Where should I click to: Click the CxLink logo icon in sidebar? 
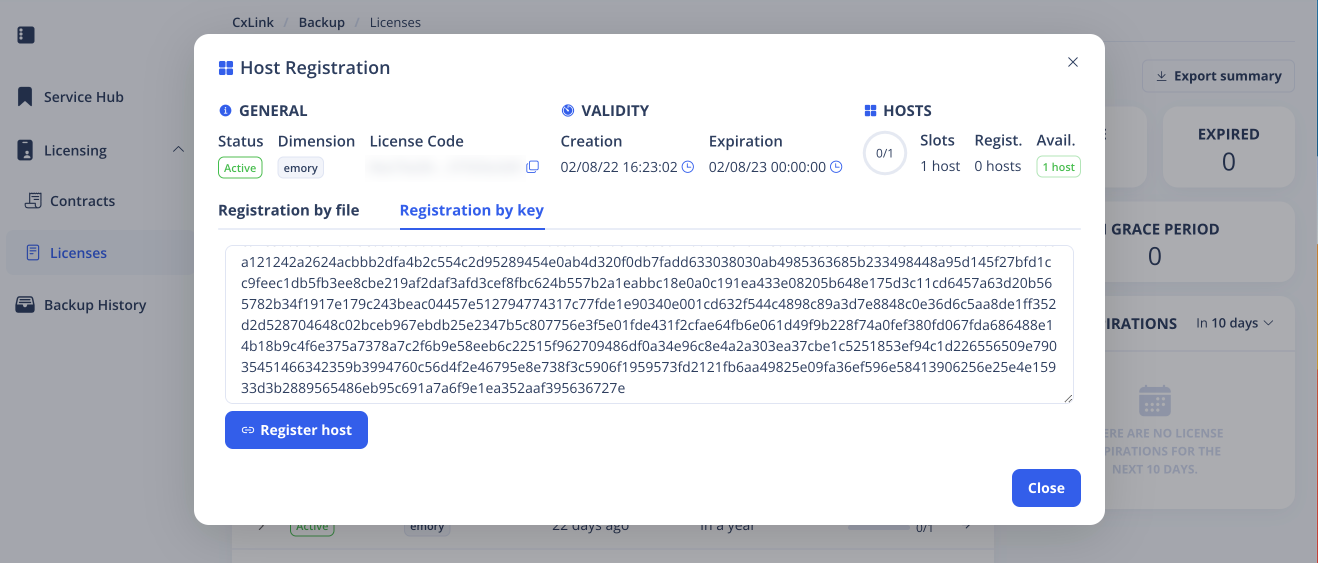point(26,35)
